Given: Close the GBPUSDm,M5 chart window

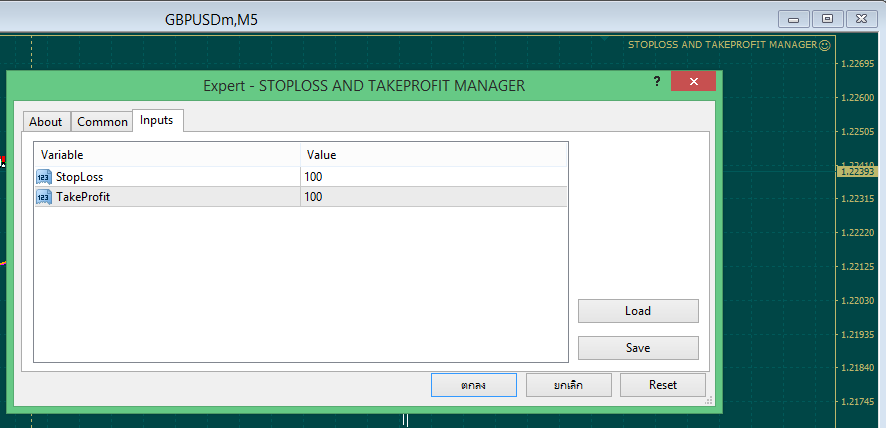Looking at the screenshot, I should click(x=861, y=19).
